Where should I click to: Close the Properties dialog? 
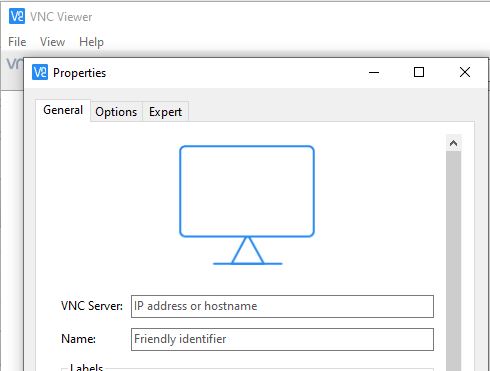(465, 72)
